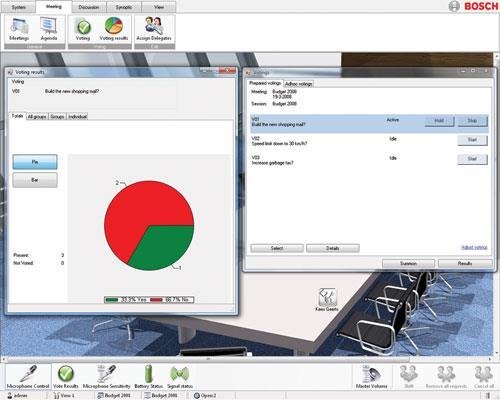Show Signal status view
This screenshot has height=400, width=500.
click(180, 377)
